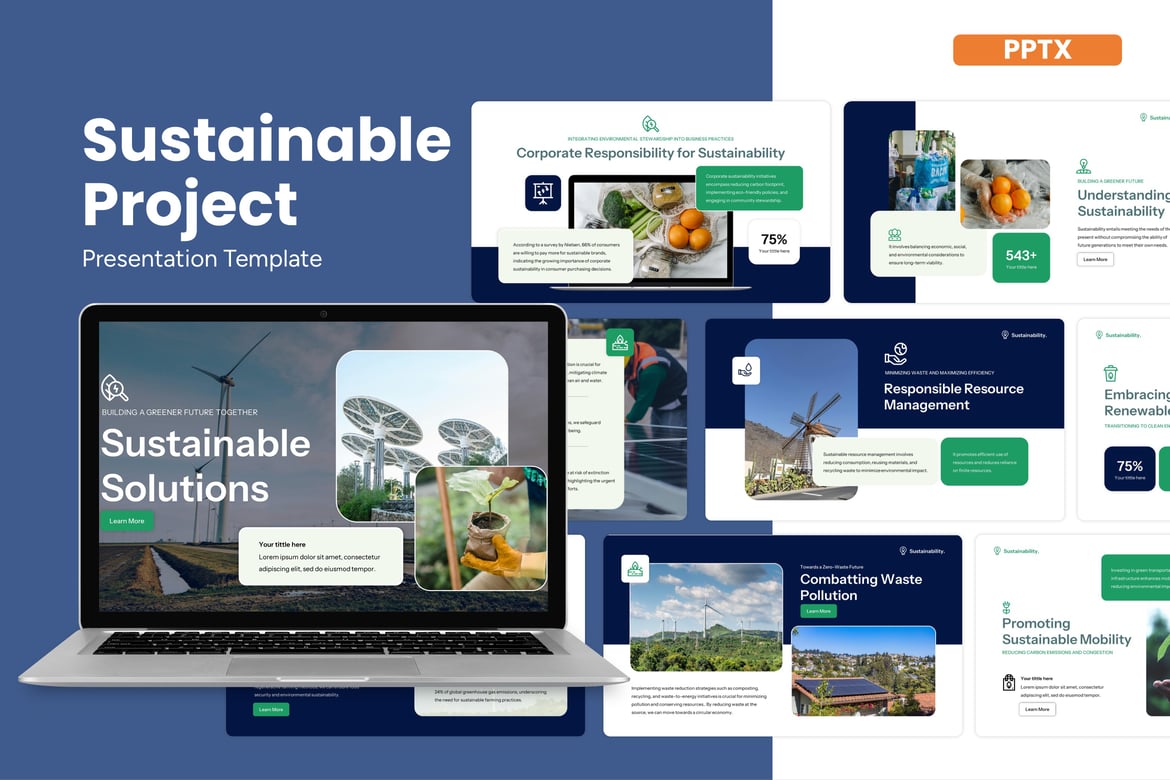Click the green 543+ stat box
Viewport: 1170px width, 780px height.
1021,258
